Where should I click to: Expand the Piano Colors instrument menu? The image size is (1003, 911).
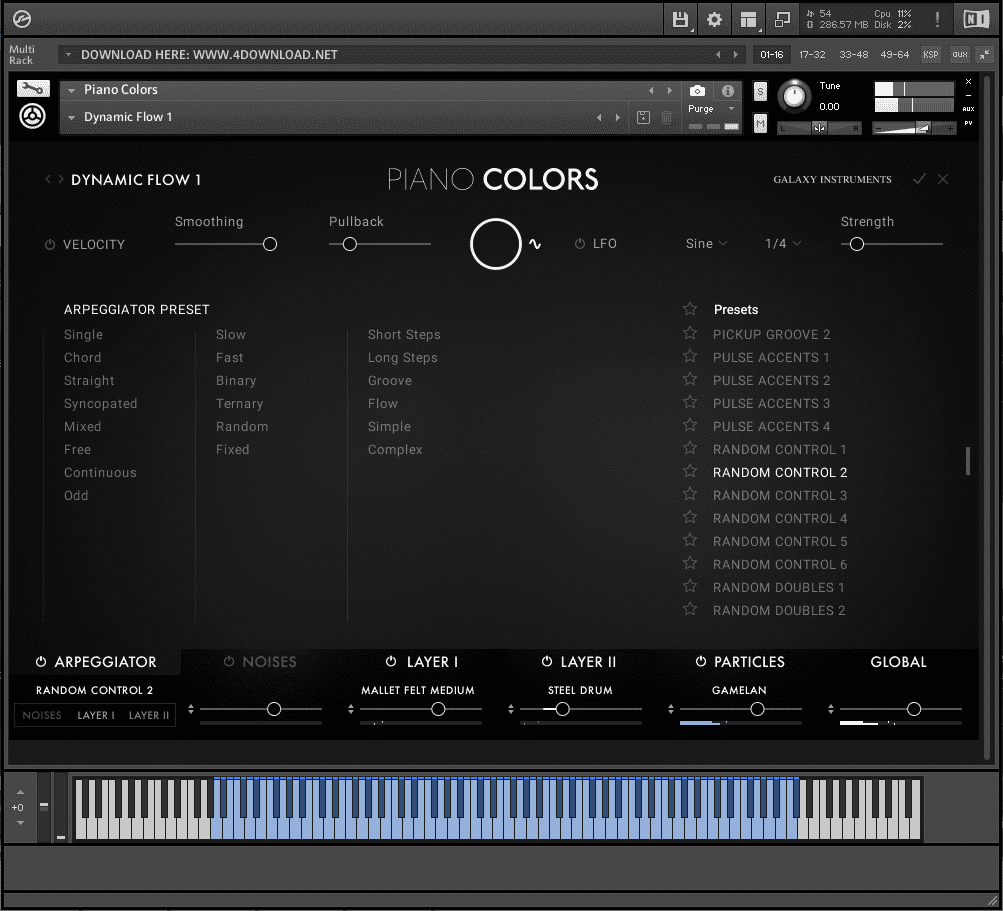72,90
